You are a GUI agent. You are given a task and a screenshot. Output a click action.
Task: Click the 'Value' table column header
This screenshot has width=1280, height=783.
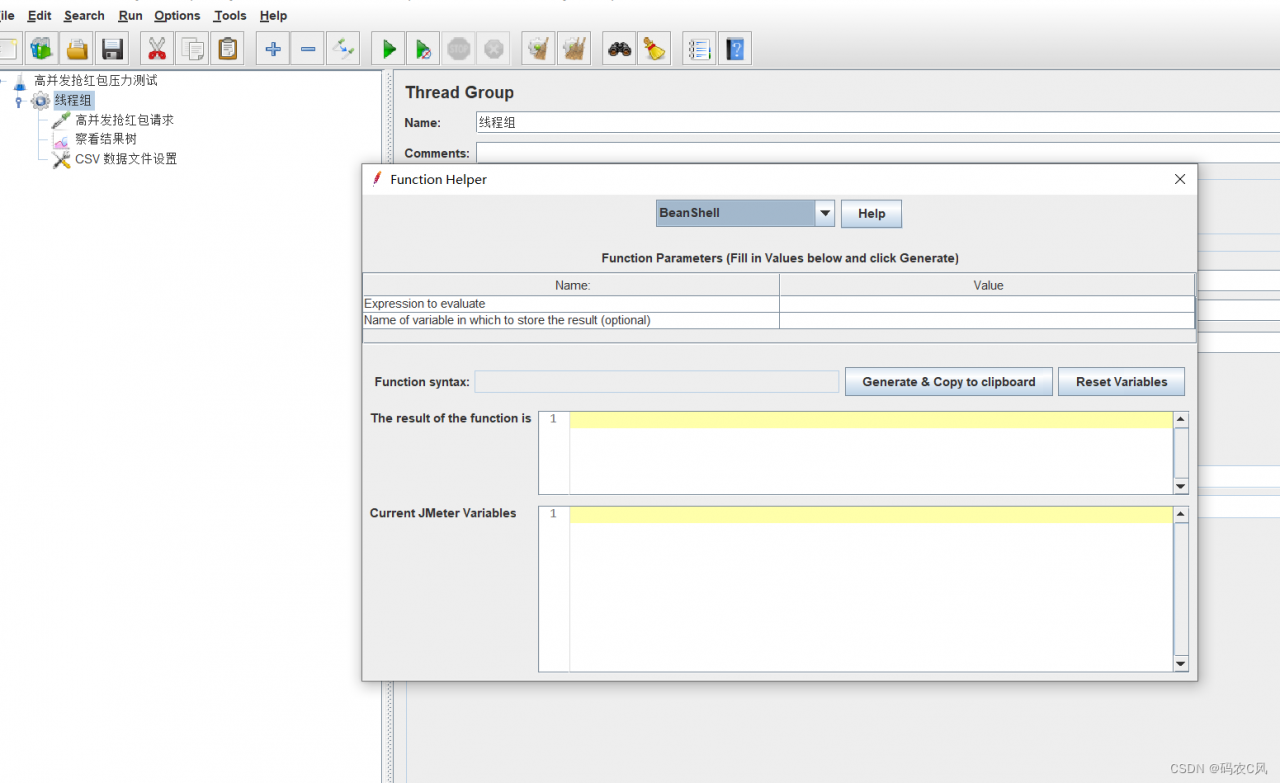tap(988, 285)
